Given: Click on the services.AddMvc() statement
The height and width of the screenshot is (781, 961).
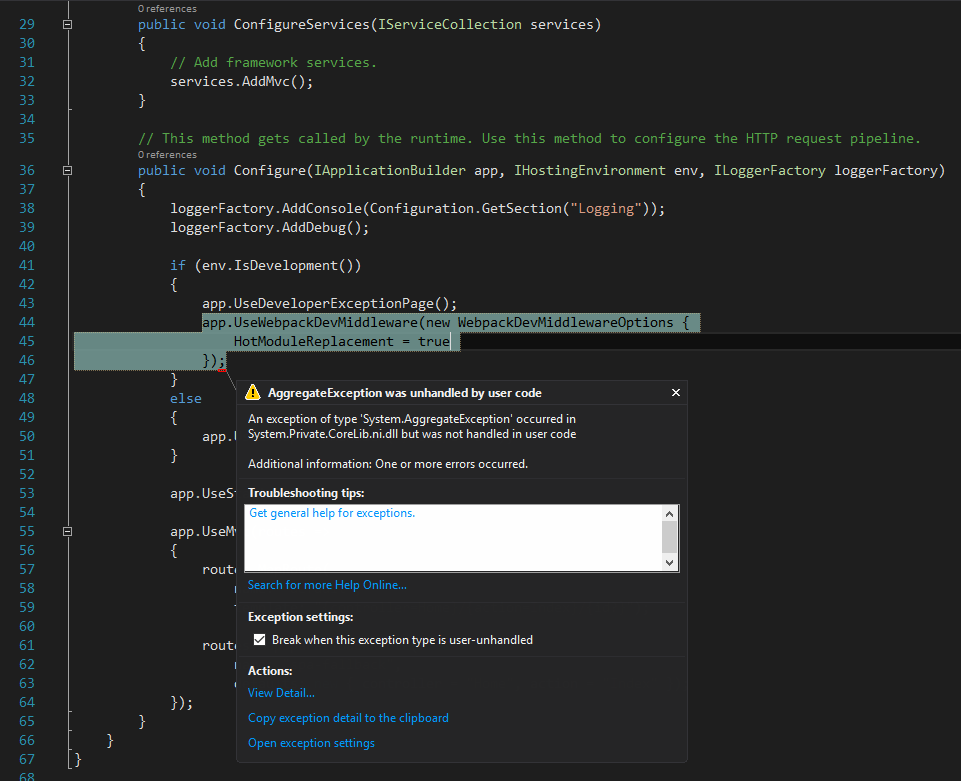Looking at the screenshot, I should [x=241, y=81].
